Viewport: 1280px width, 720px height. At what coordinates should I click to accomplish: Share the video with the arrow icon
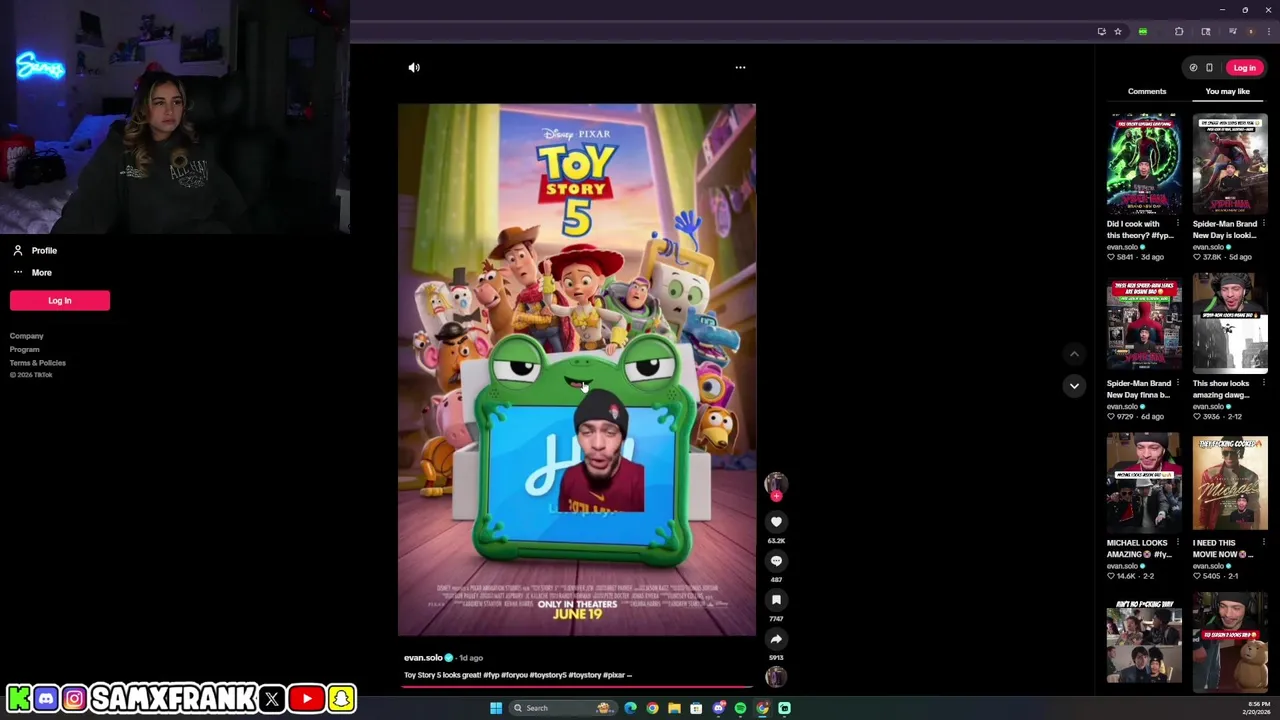point(776,639)
